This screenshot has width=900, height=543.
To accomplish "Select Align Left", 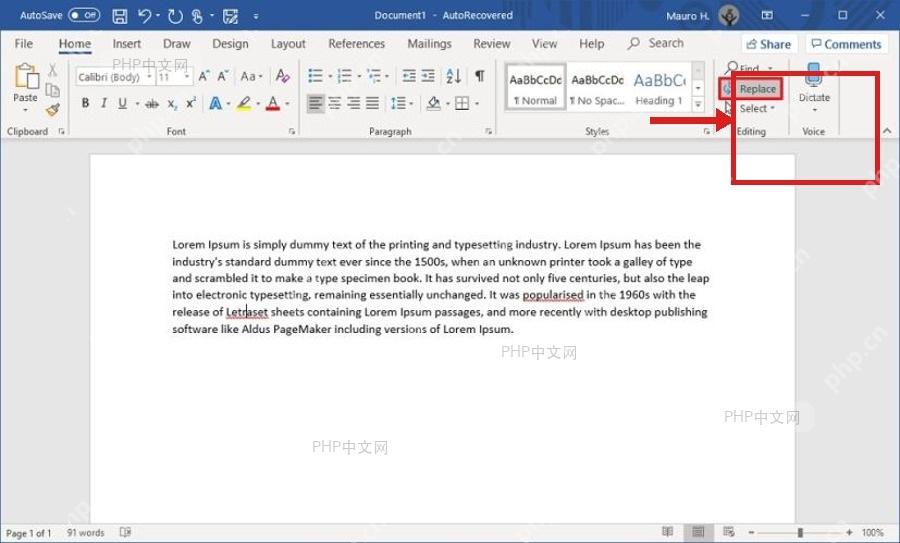I will [x=315, y=103].
